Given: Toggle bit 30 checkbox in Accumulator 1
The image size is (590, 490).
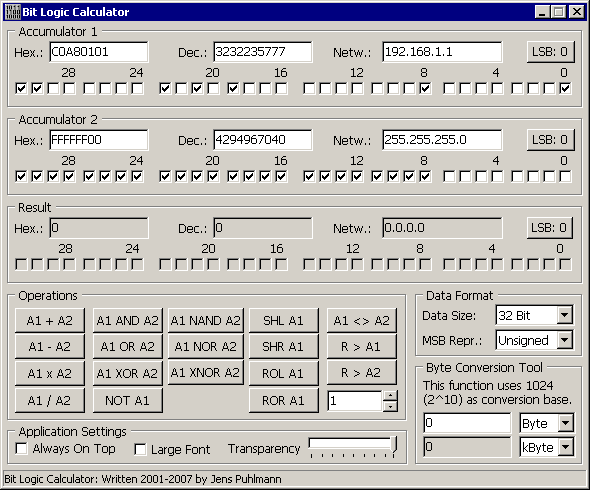Looking at the screenshot, I should (37, 88).
